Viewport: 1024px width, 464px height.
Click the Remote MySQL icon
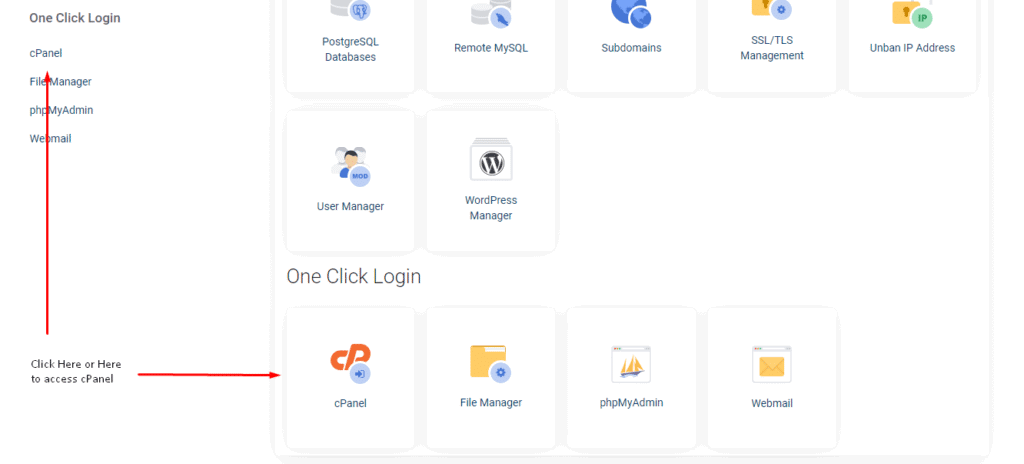[491, 12]
